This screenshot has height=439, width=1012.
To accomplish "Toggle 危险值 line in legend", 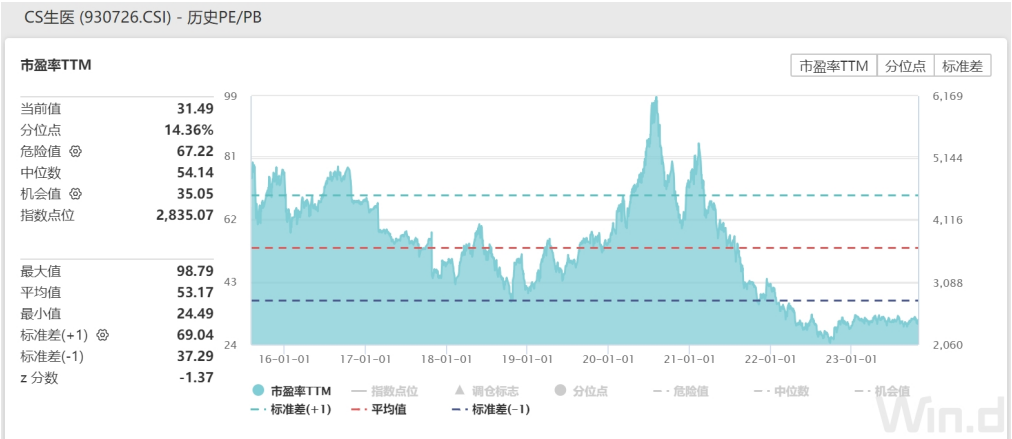I will 680,391.
